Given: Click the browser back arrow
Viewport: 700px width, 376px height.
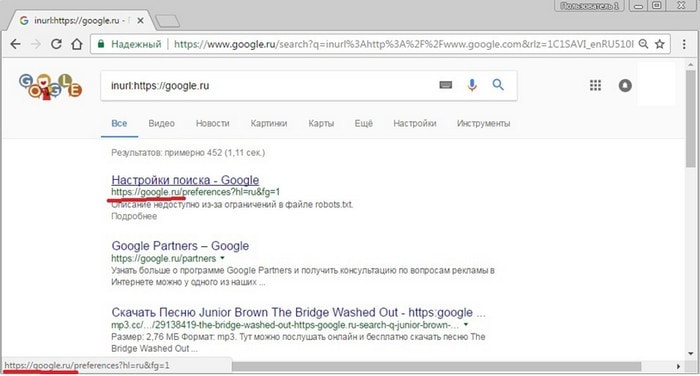Looking at the screenshot, I should 15,44.
